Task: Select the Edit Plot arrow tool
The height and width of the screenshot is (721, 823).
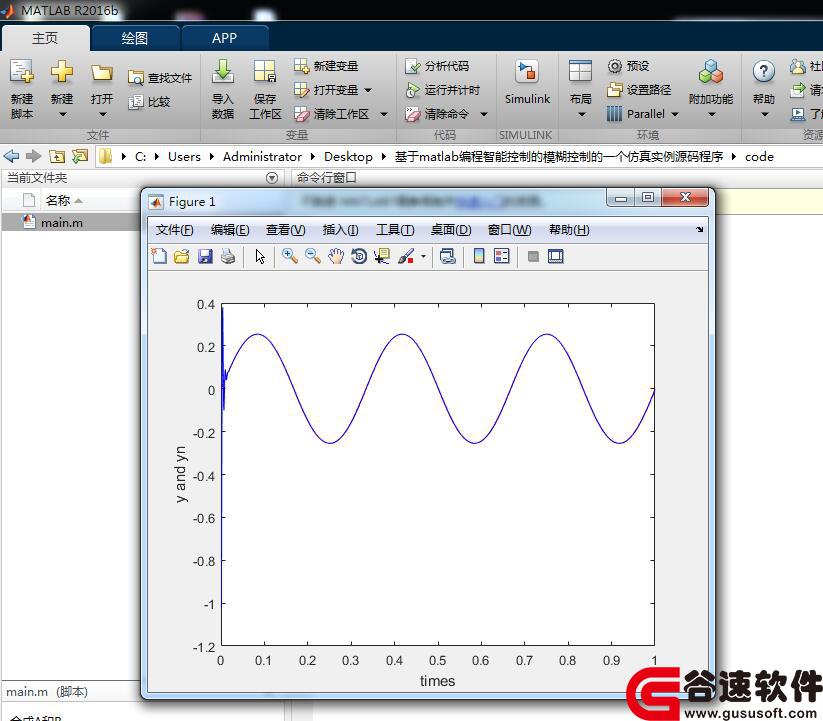Action: pyautogui.click(x=260, y=256)
